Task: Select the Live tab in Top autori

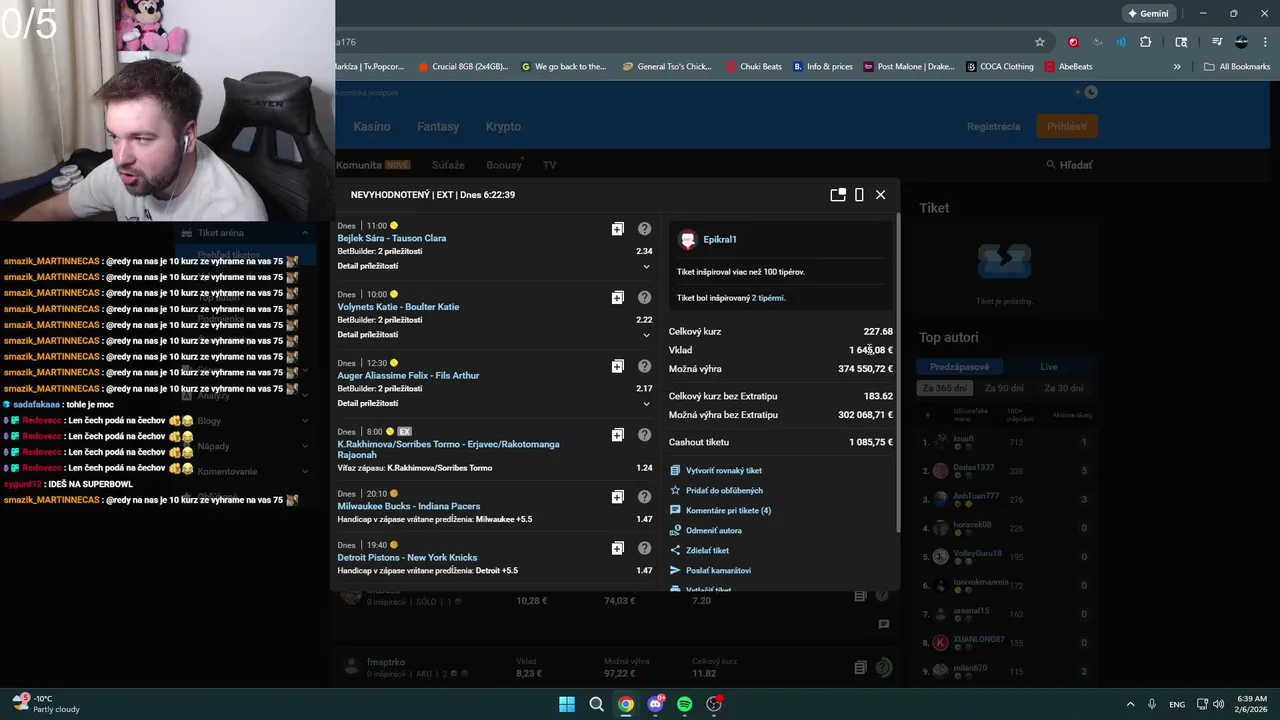Action: tap(1048, 367)
